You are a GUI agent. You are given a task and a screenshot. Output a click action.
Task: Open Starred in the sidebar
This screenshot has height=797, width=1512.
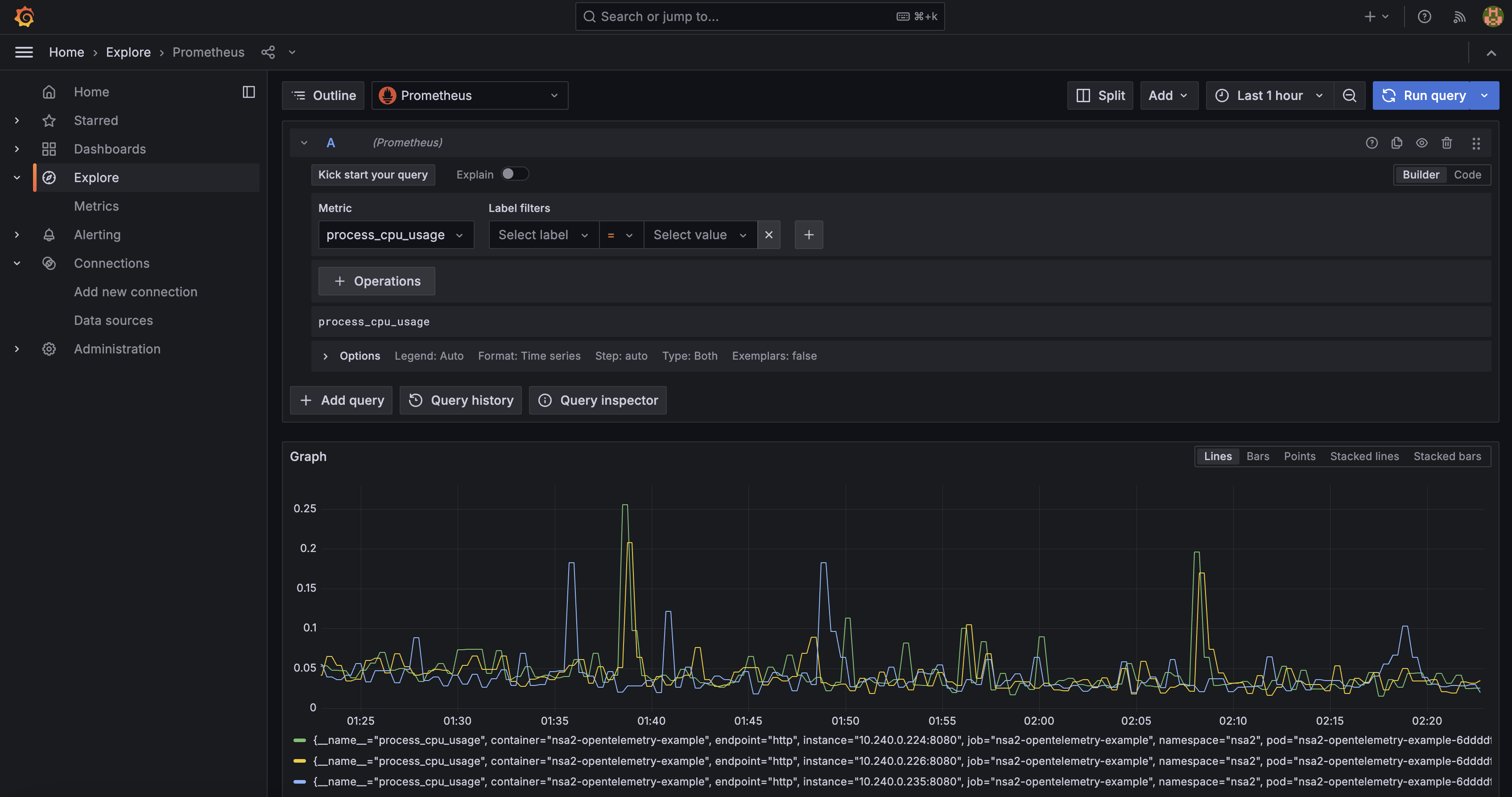[x=96, y=120]
